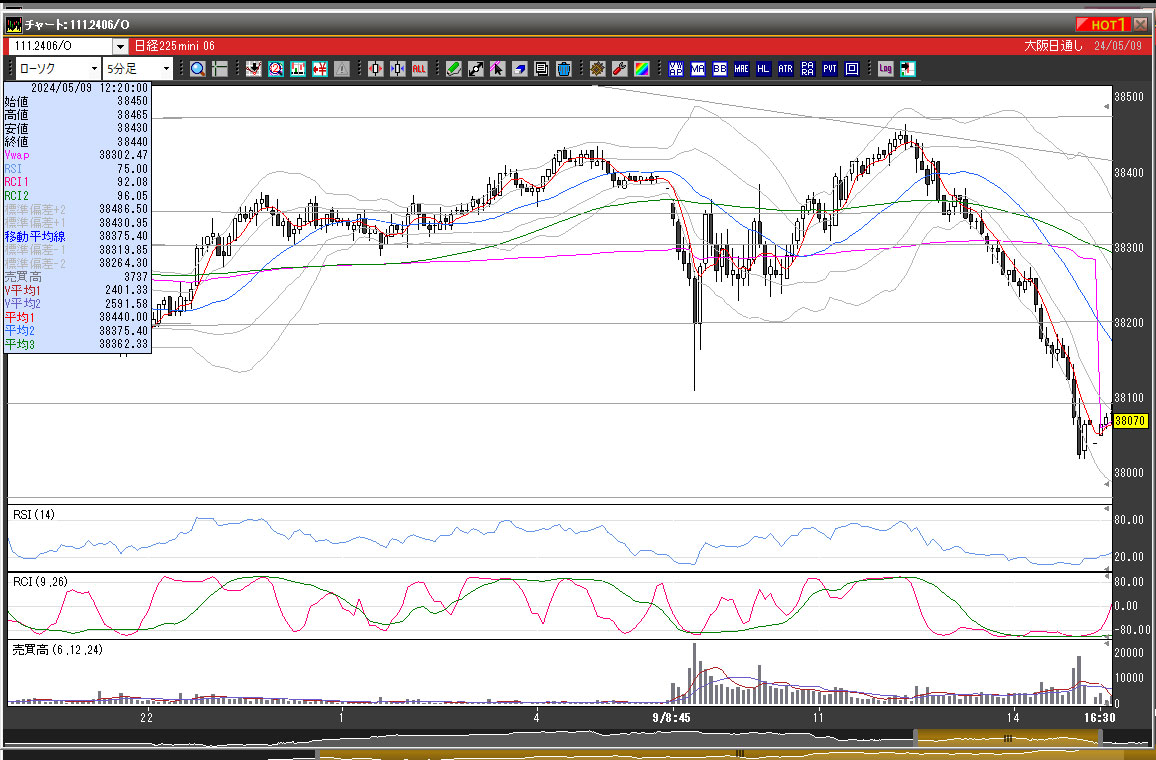Click the 38500 price axis label
Screen dimensions: 1156x760
1129,97
